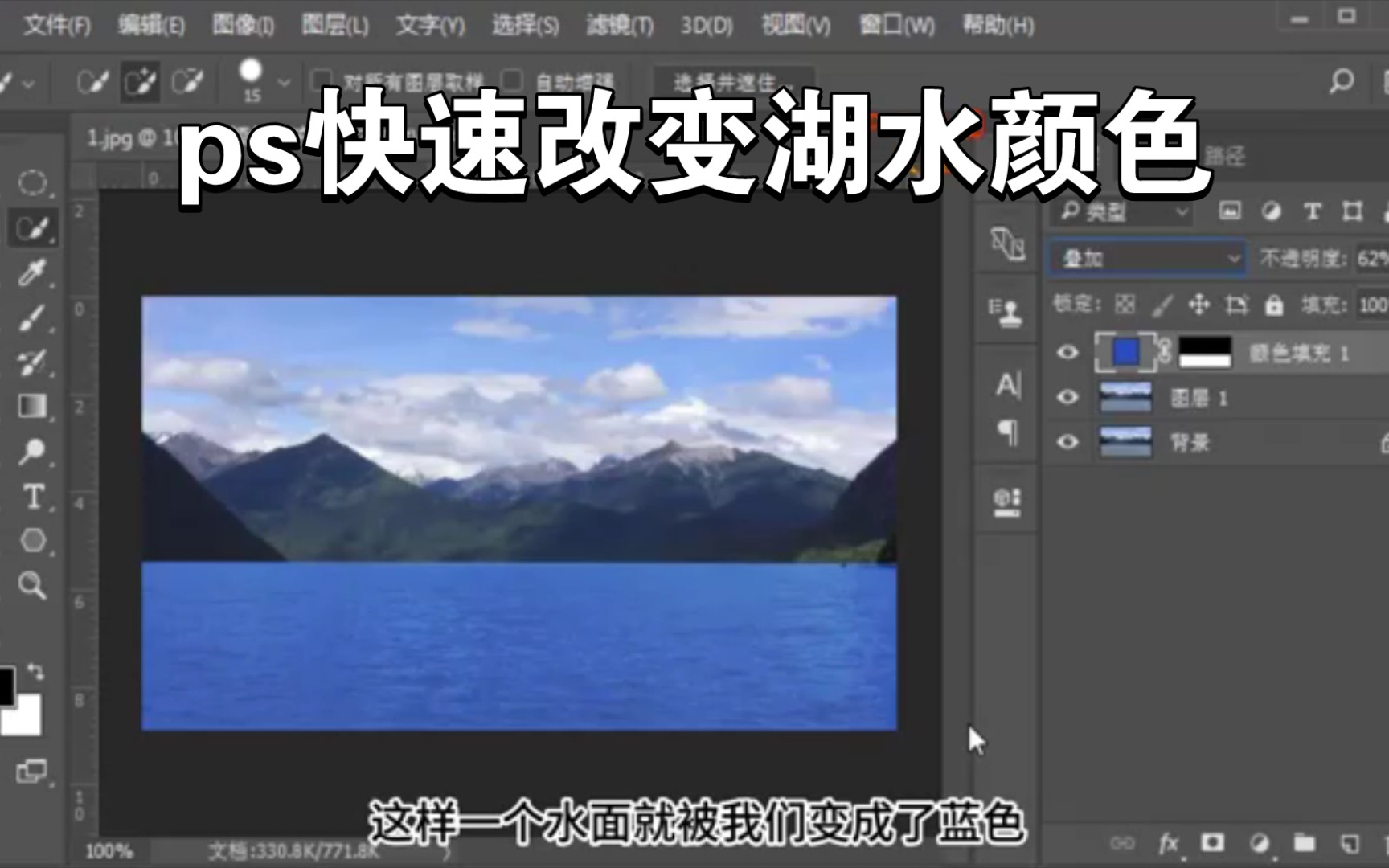Enable 自动增强 checkbox
Image resolution: width=1389 pixels, height=868 pixels.
pyautogui.click(x=512, y=81)
